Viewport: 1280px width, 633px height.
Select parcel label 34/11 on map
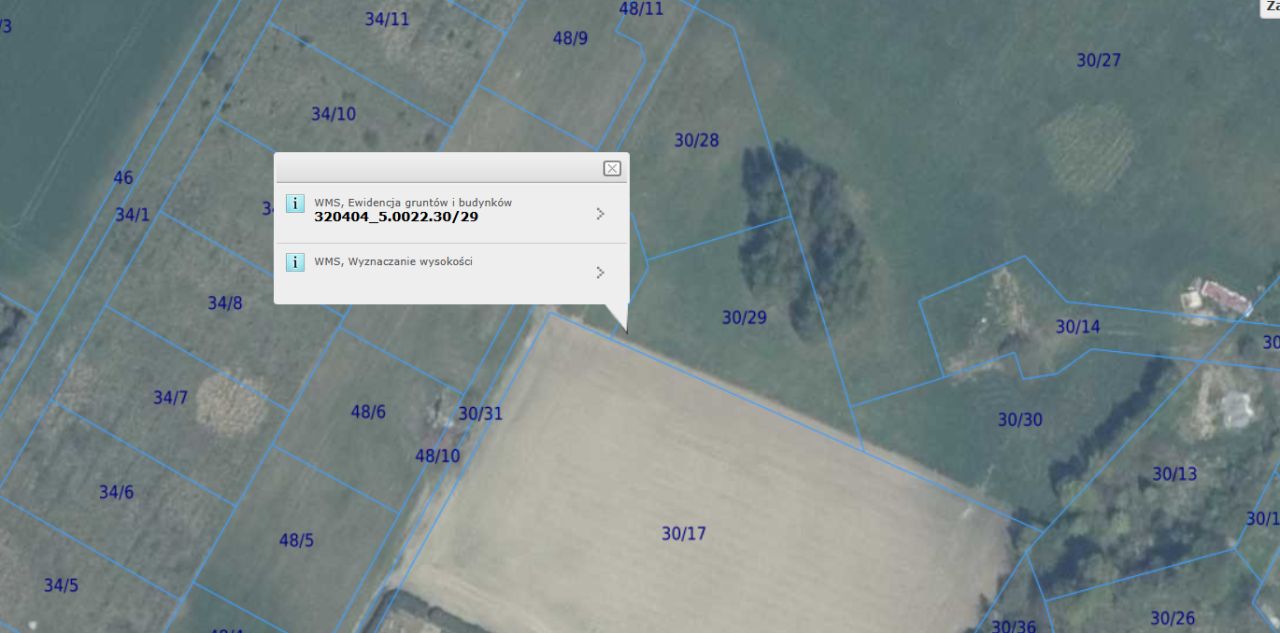pyautogui.click(x=386, y=18)
